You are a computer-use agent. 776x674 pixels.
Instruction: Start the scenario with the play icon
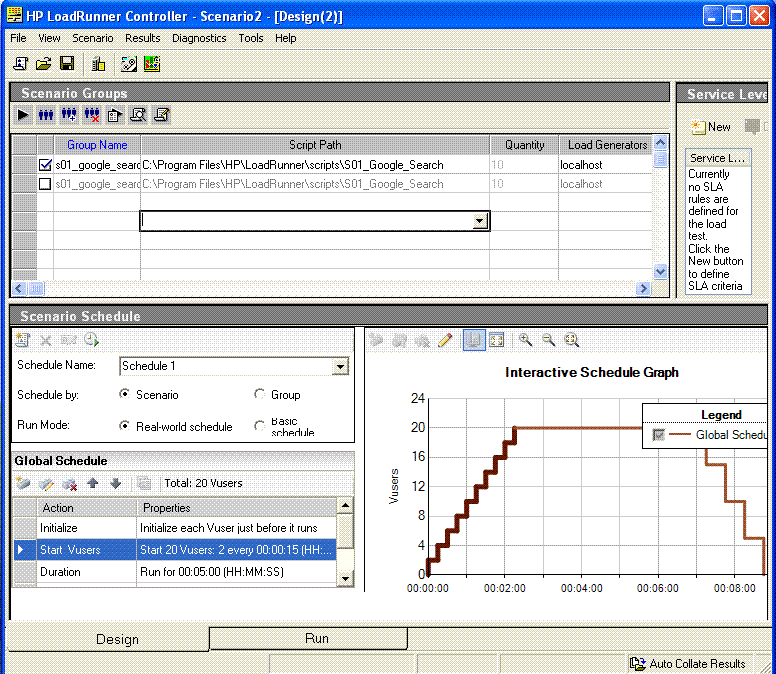23,115
